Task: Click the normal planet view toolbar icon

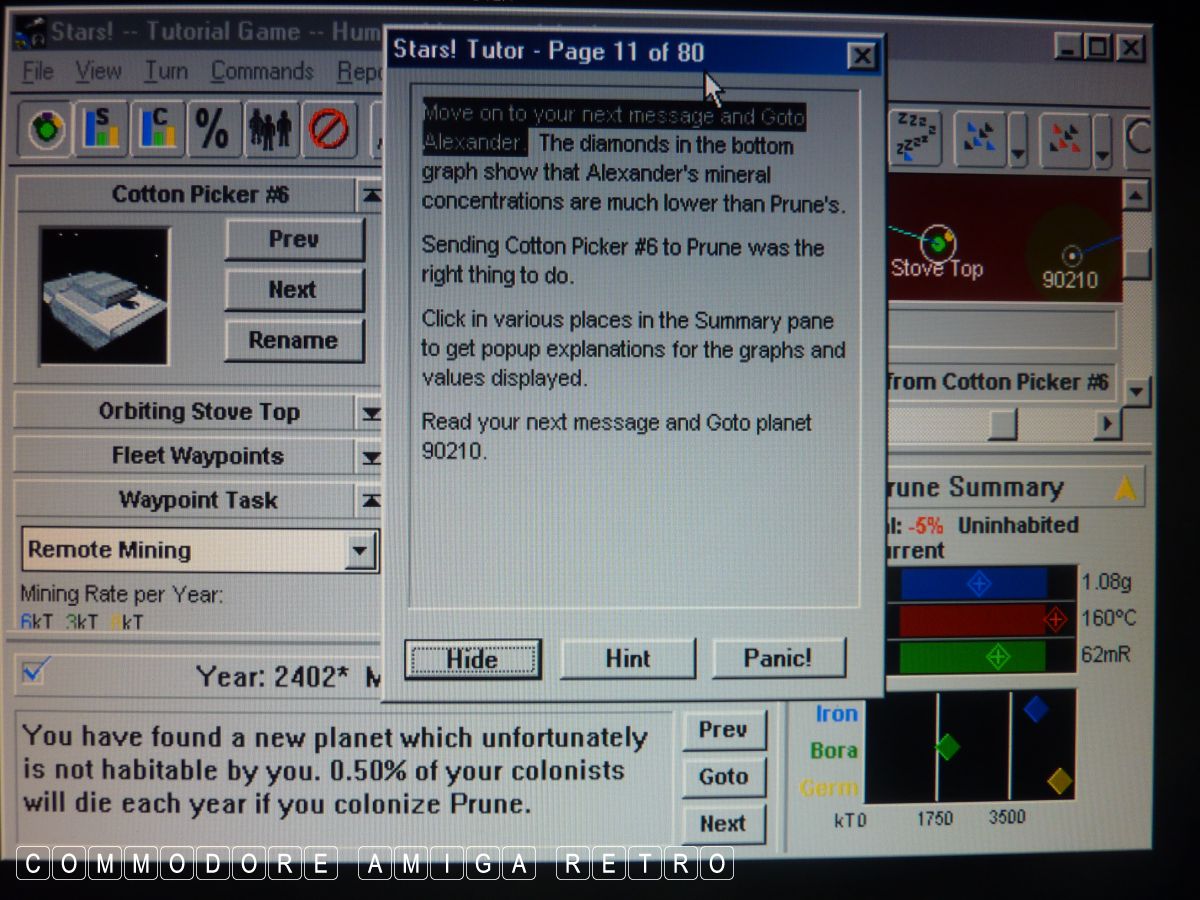Action: (x=43, y=130)
